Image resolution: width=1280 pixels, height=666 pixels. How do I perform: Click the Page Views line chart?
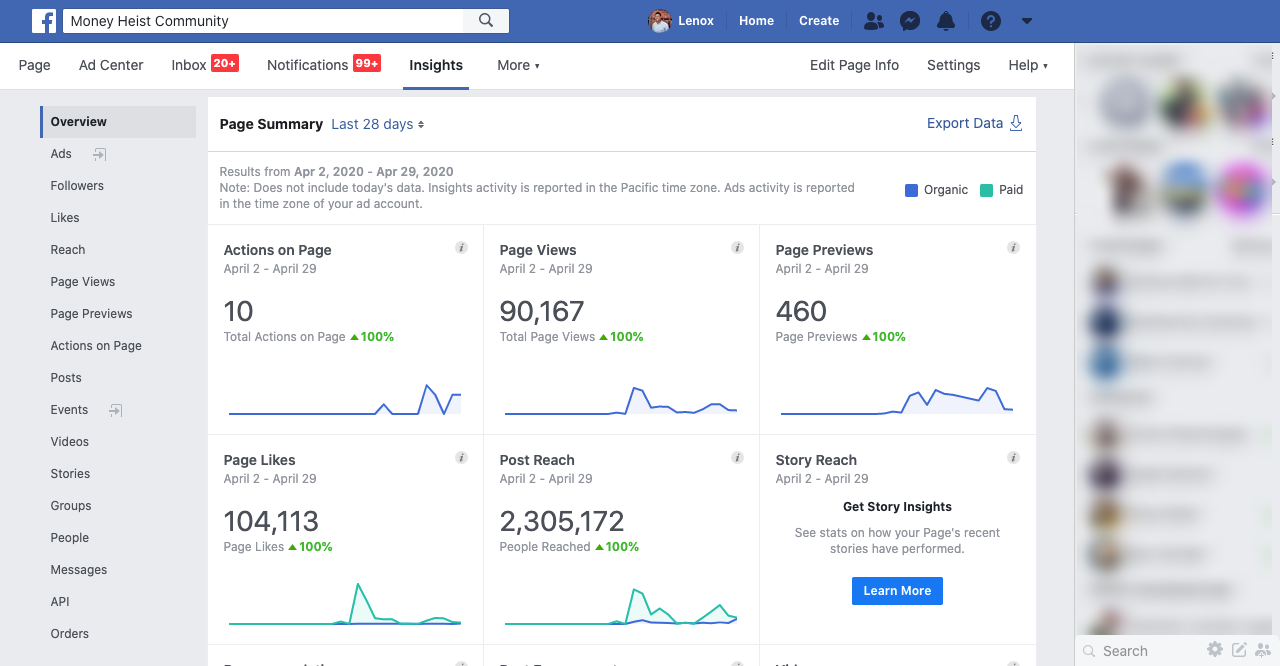pyautogui.click(x=621, y=400)
